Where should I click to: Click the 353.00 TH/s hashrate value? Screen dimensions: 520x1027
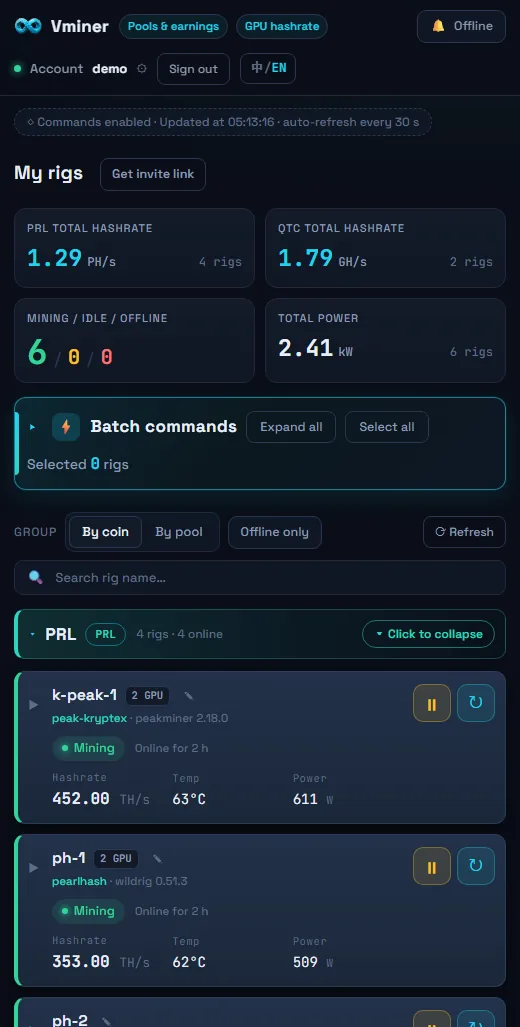[101, 962]
